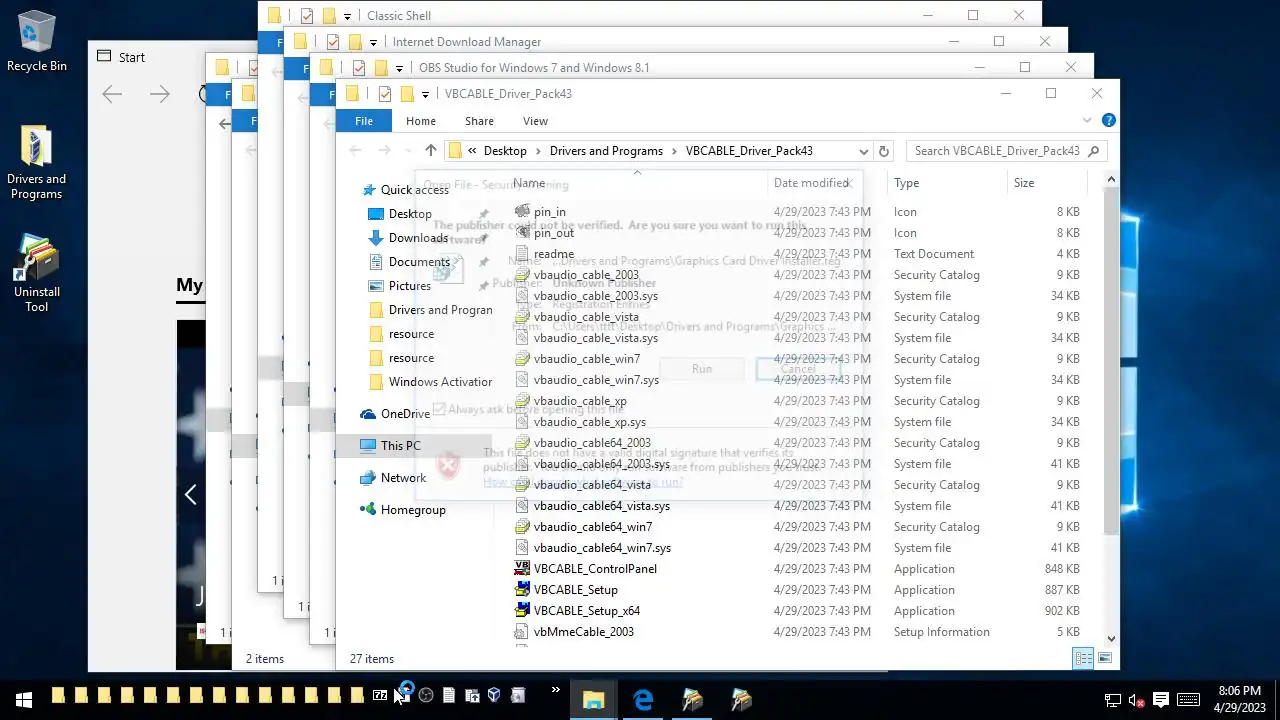Screen dimensions: 1280x720
Task: Click the muted volume tray icon
Action: [x=1136, y=700]
